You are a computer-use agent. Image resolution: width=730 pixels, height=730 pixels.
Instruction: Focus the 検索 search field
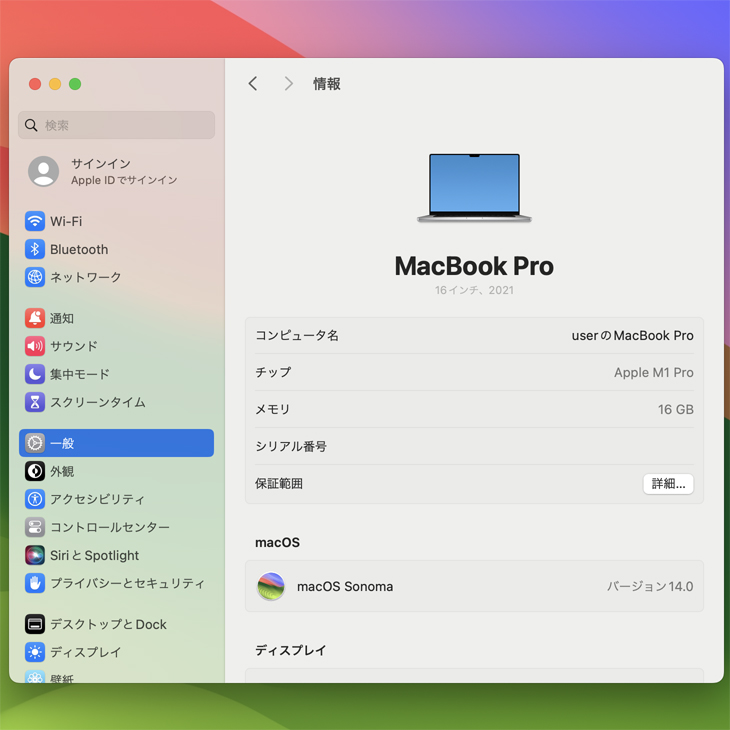[x=116, y=125]
